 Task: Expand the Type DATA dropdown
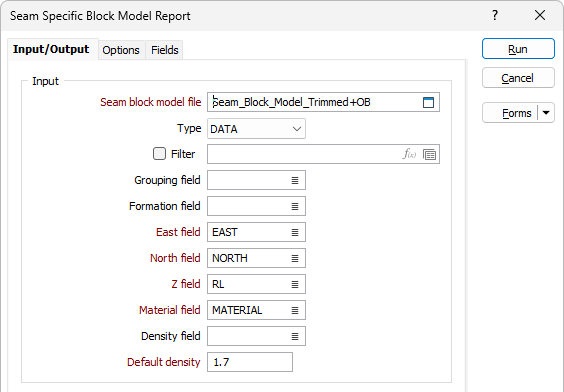tap(256, 129)
